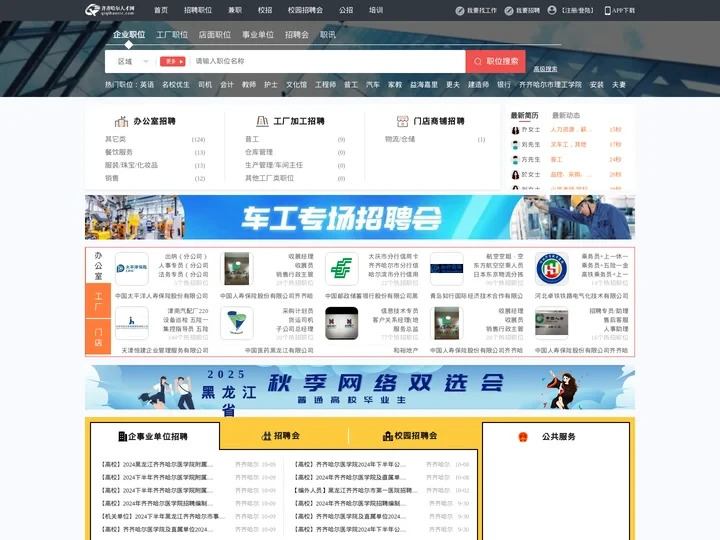Click 乔女士's avatar in latest resumes

tap(515, 130)
